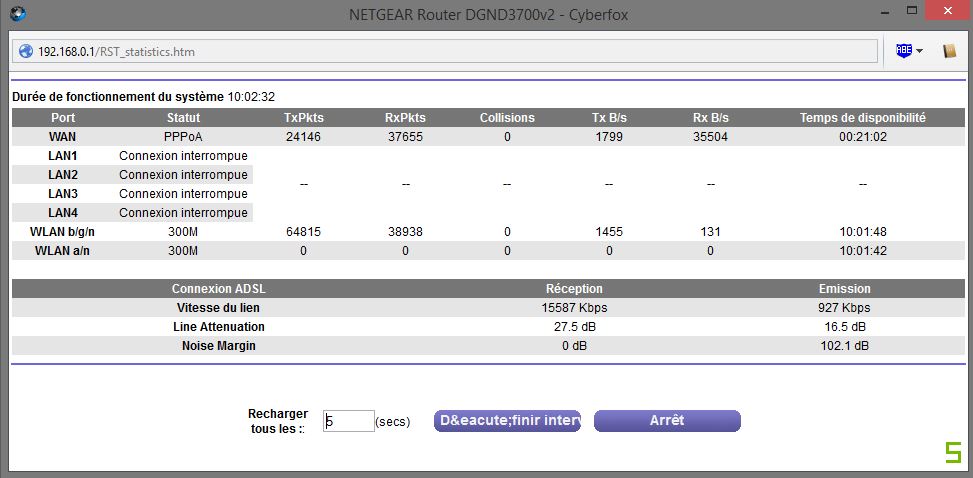Click the bookmarks book icon in the toolbar

click(950, 51)
